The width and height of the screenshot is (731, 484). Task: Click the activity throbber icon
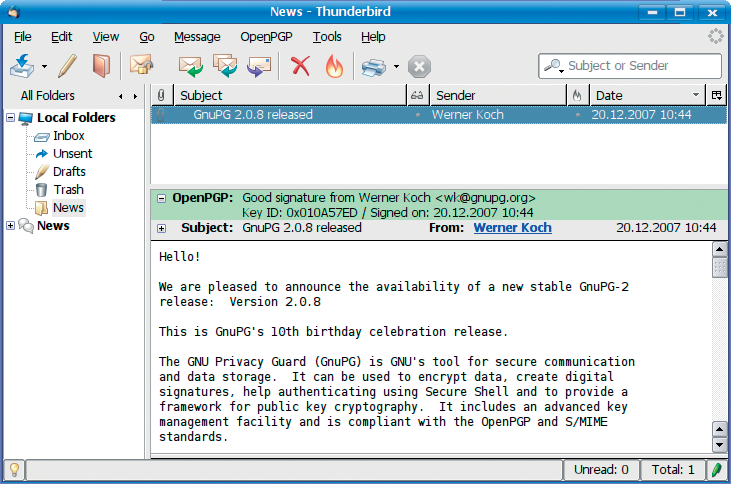715,36
